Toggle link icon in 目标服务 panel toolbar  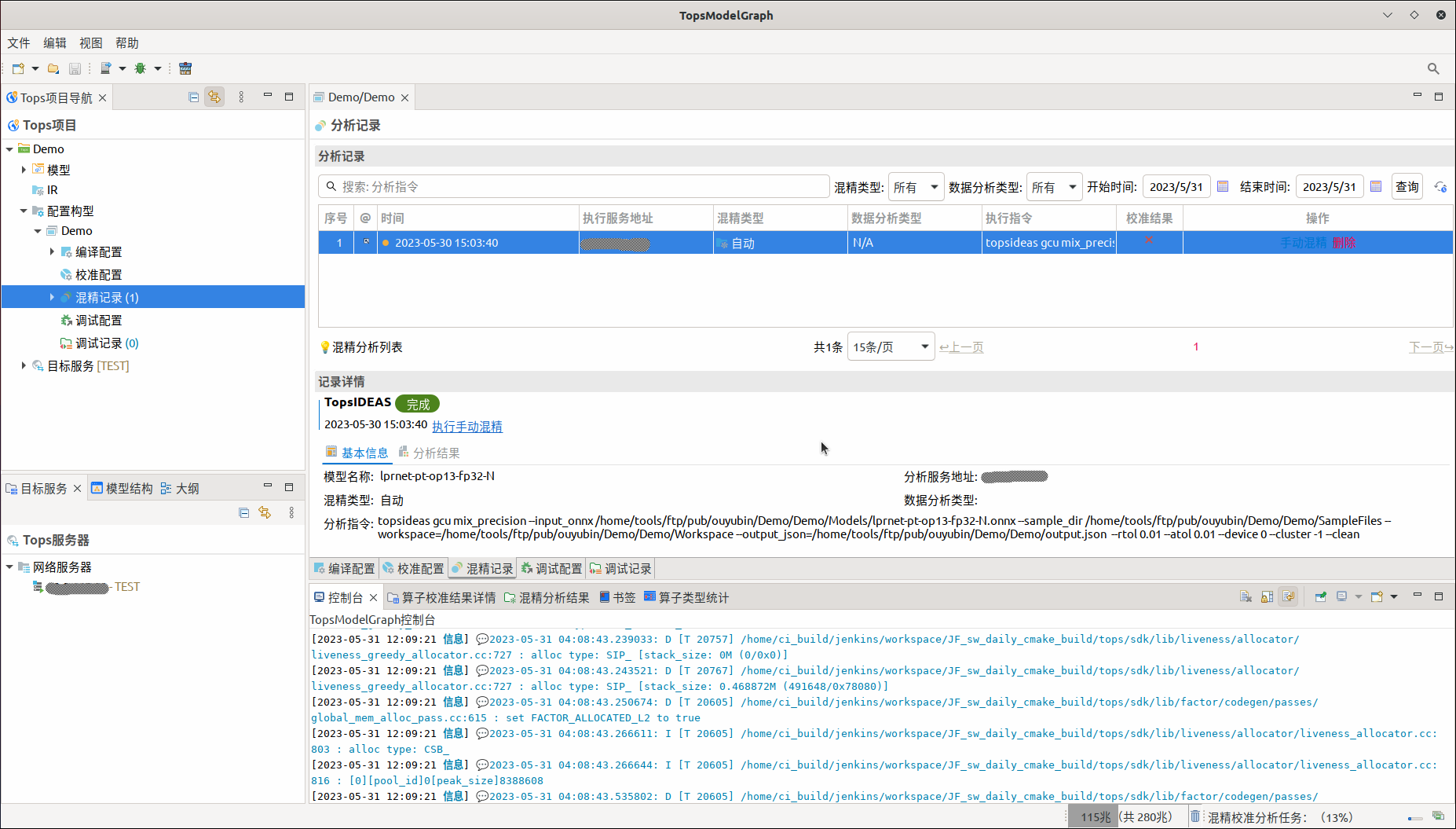(265, 512)
